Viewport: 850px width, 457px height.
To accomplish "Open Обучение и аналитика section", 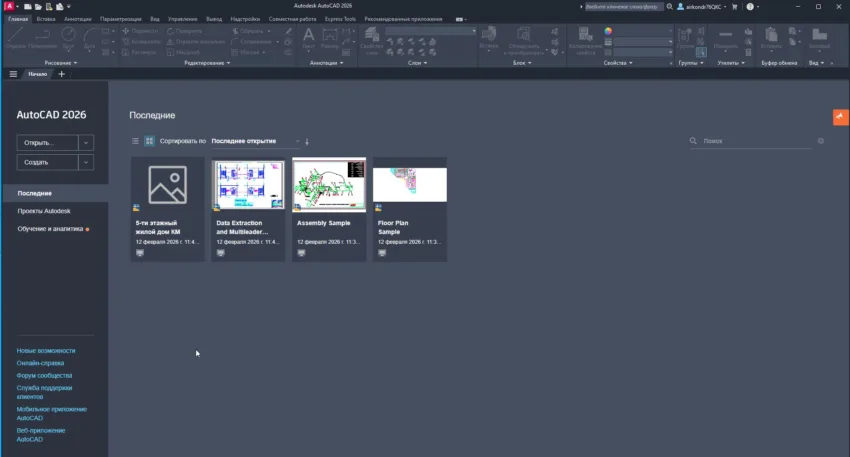I will [x=50, y=229].
